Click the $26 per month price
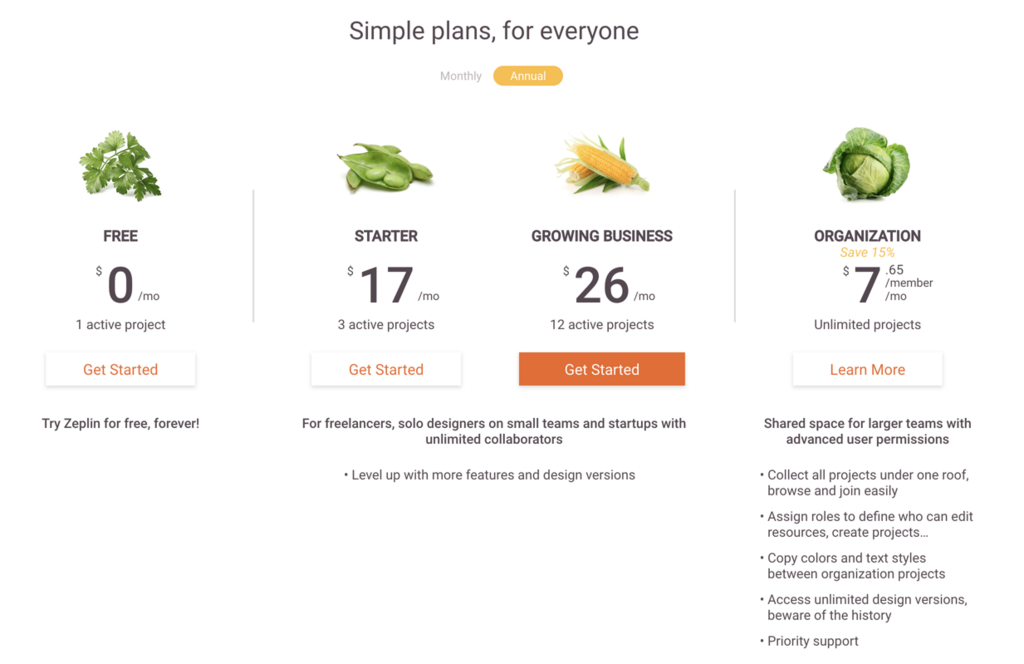 (609, 286)
